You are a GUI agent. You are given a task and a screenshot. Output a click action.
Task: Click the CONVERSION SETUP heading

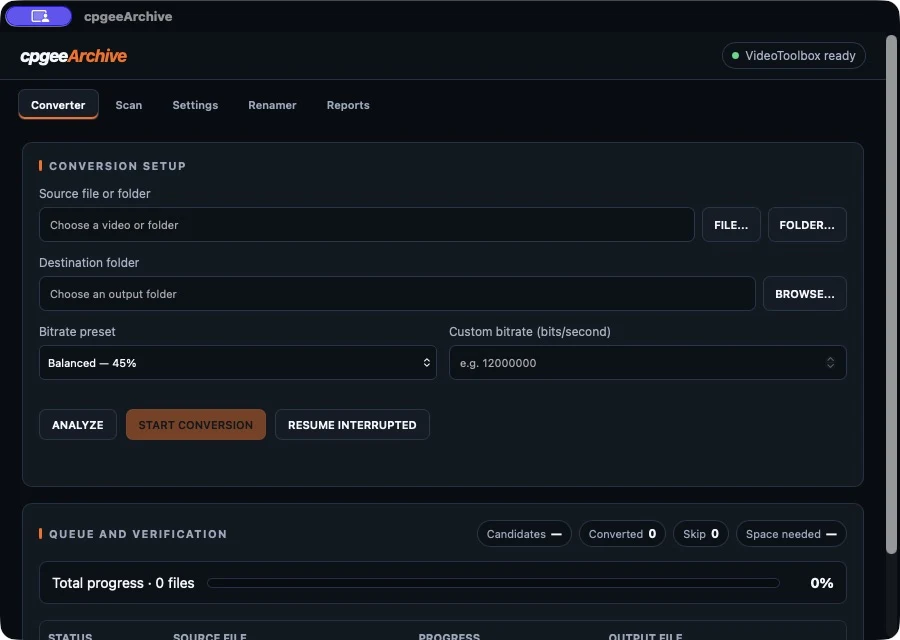point(117,166)
